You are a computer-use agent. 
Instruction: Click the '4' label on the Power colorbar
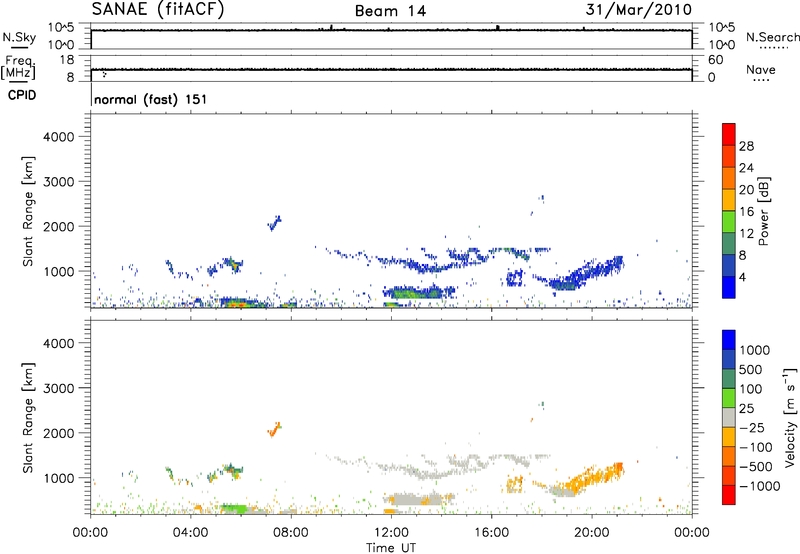point(742,277)
